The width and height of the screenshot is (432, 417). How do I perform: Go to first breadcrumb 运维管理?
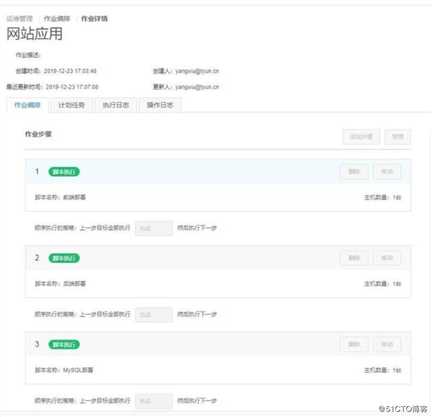tap(19, 19)
